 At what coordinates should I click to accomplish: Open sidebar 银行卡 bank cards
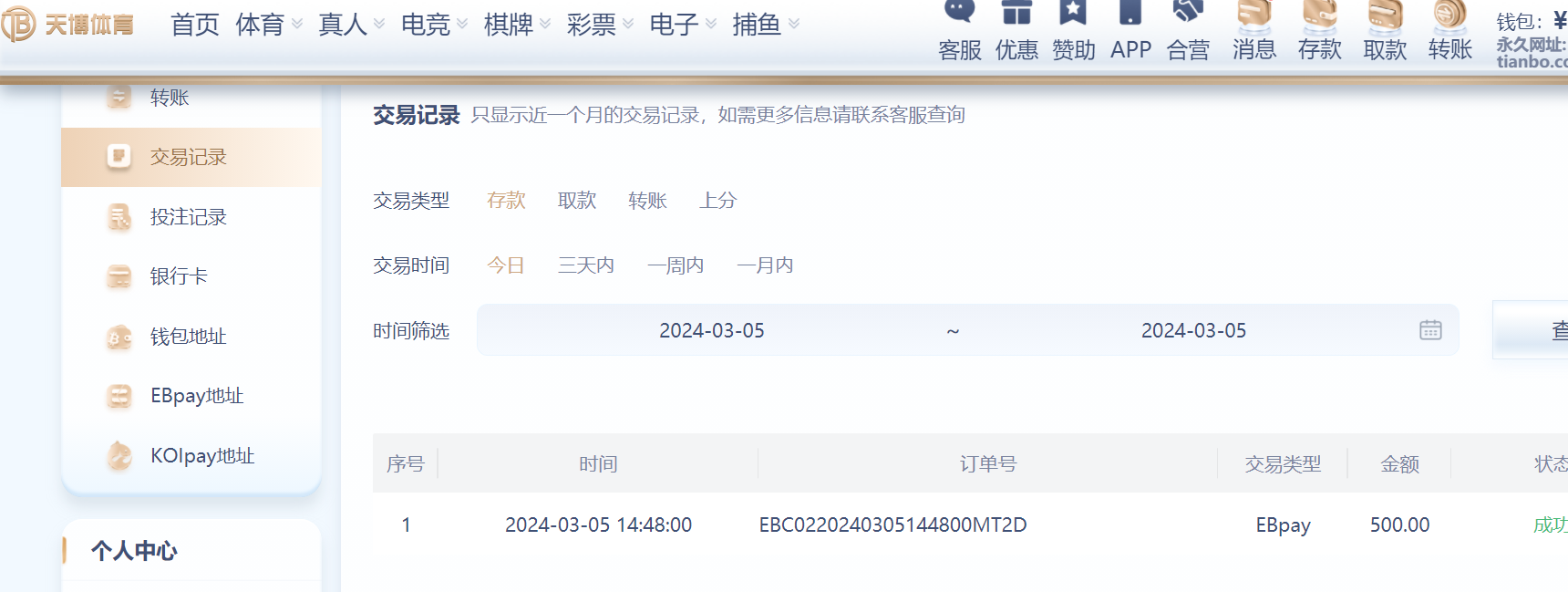click(179, 276)
